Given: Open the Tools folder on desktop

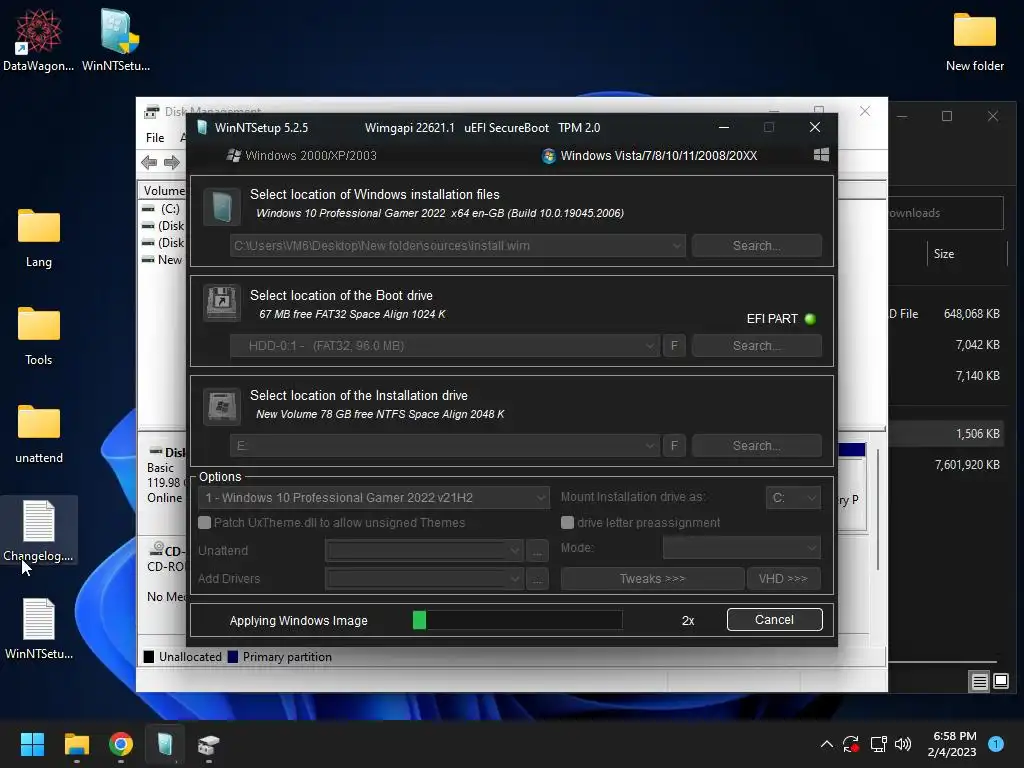Looking at the screenshot, I should (39, 336).
